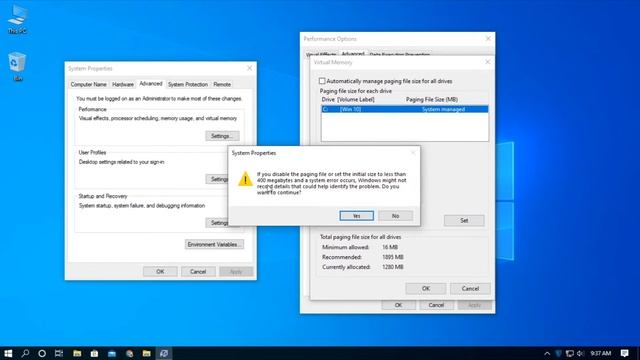Close the Virtual Memory window
The image size is (640, 360).
(487, 62)
